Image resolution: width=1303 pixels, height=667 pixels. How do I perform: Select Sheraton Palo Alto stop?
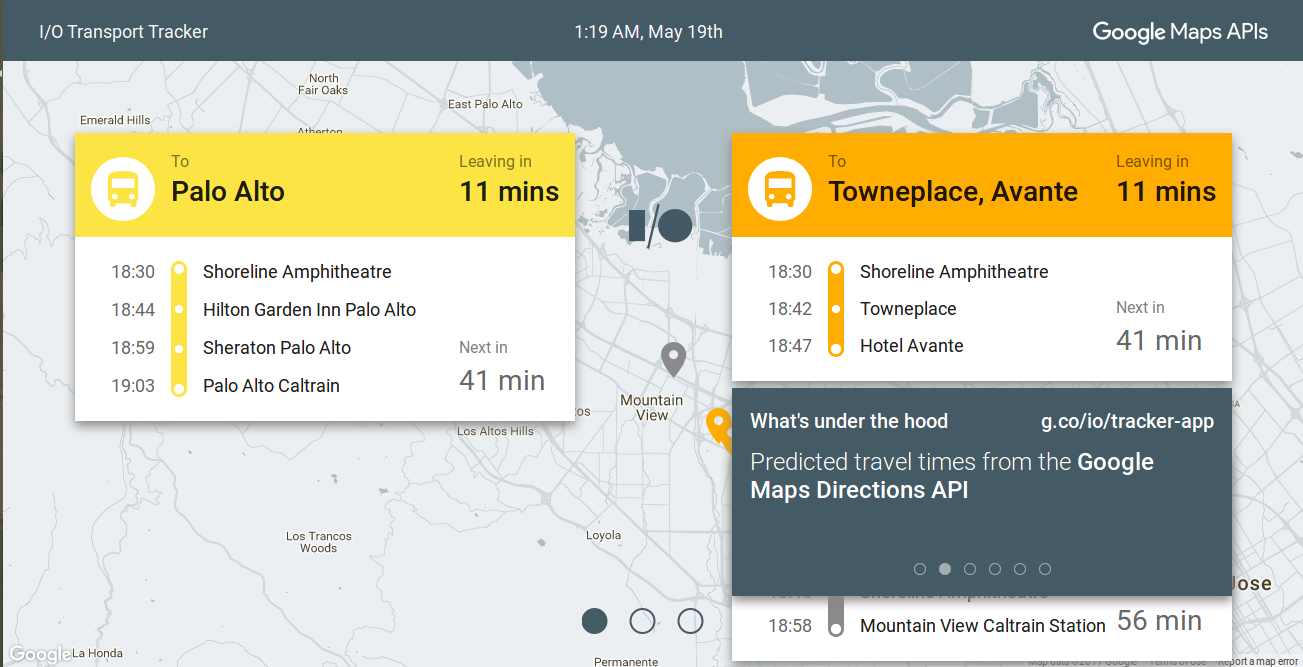click(x=277, y=348)
